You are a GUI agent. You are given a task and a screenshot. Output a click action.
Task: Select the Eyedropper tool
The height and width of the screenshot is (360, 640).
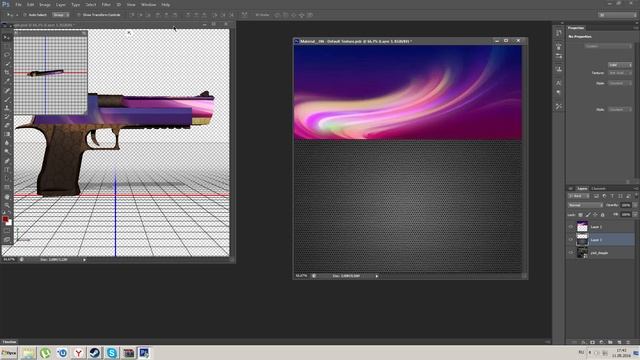(x=7, y=81)
